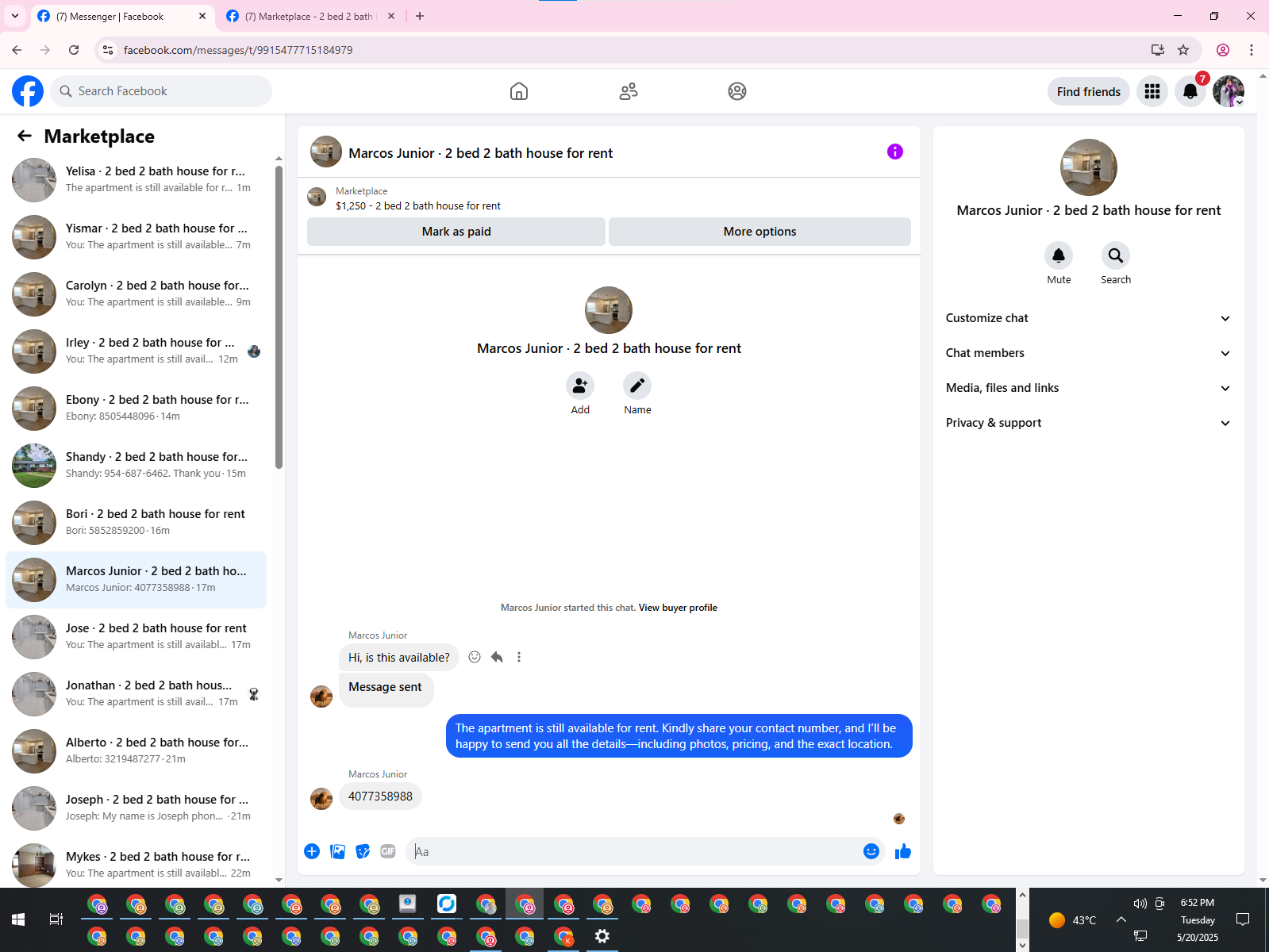Open the Chrome tab search dropdown
The height and width of the screenshot is (952, 1269).
(x=15, y=16)
